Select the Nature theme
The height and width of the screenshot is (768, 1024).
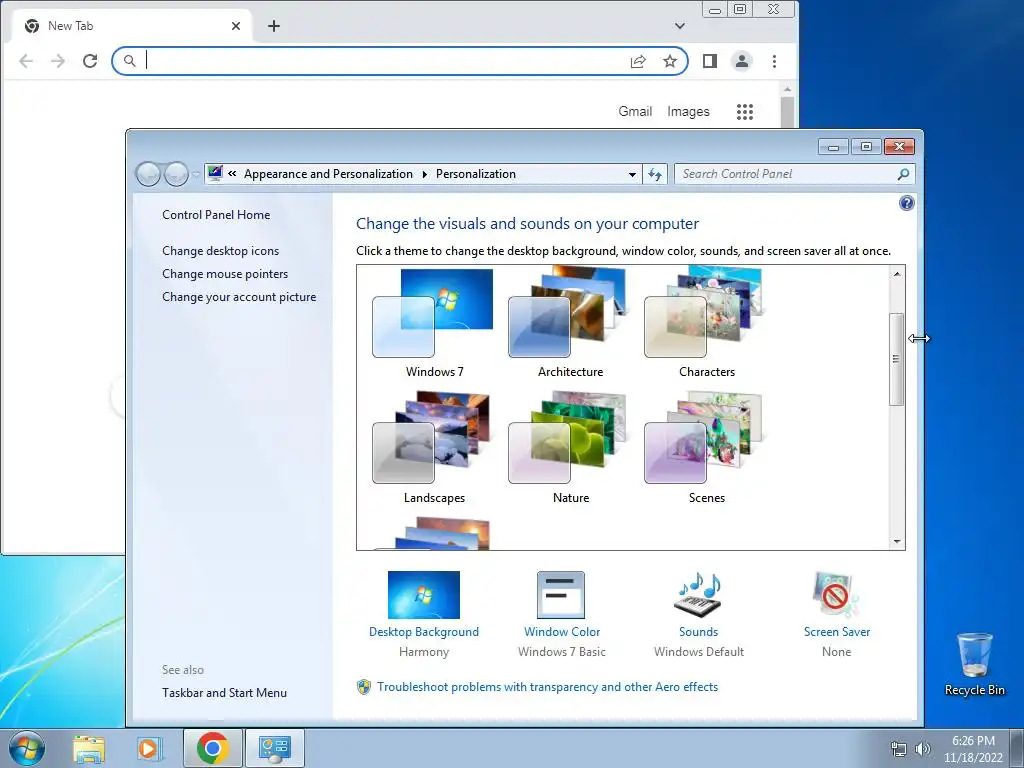pyautogui.click(x=569, y=449)
